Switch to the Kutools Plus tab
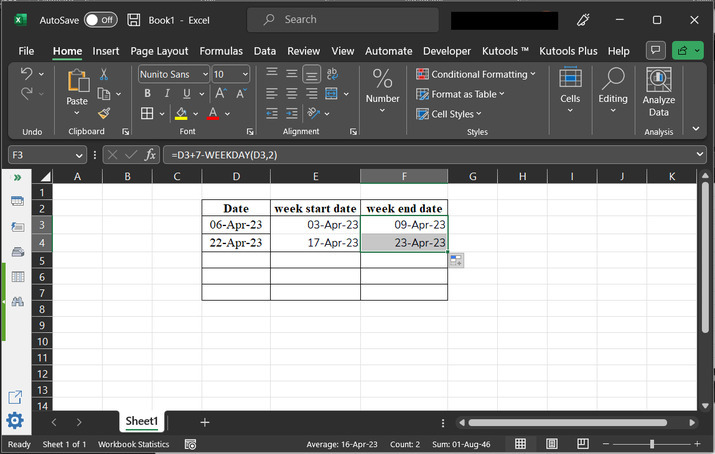The width and height of the screenshot is (715, 454). click(568, 51)
